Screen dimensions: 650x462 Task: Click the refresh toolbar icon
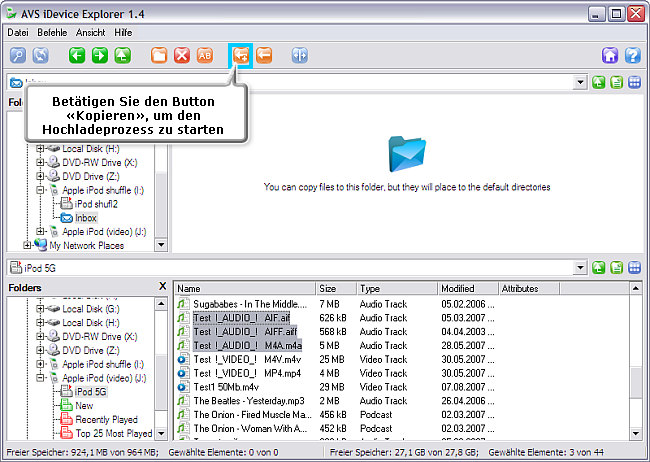click(x=41, y=55)
